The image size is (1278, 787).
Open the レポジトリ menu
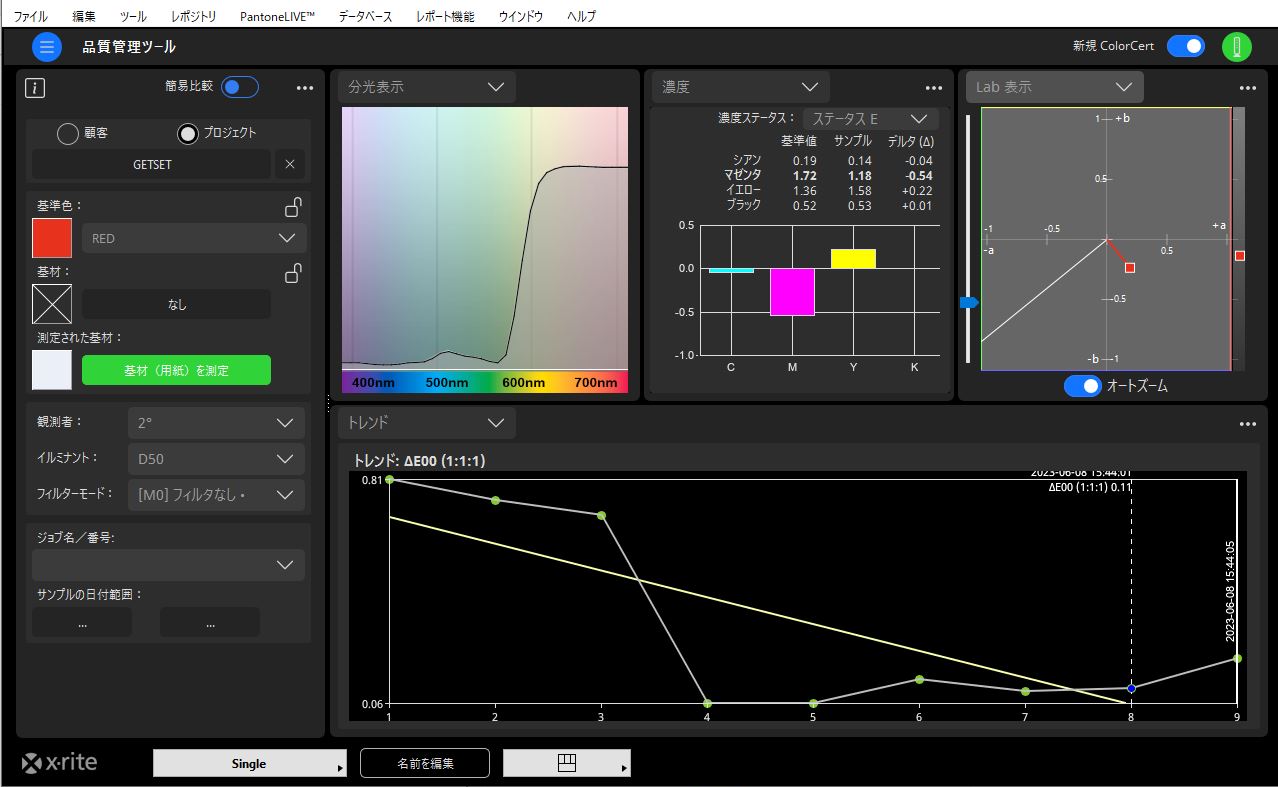[x=193, y=17]
